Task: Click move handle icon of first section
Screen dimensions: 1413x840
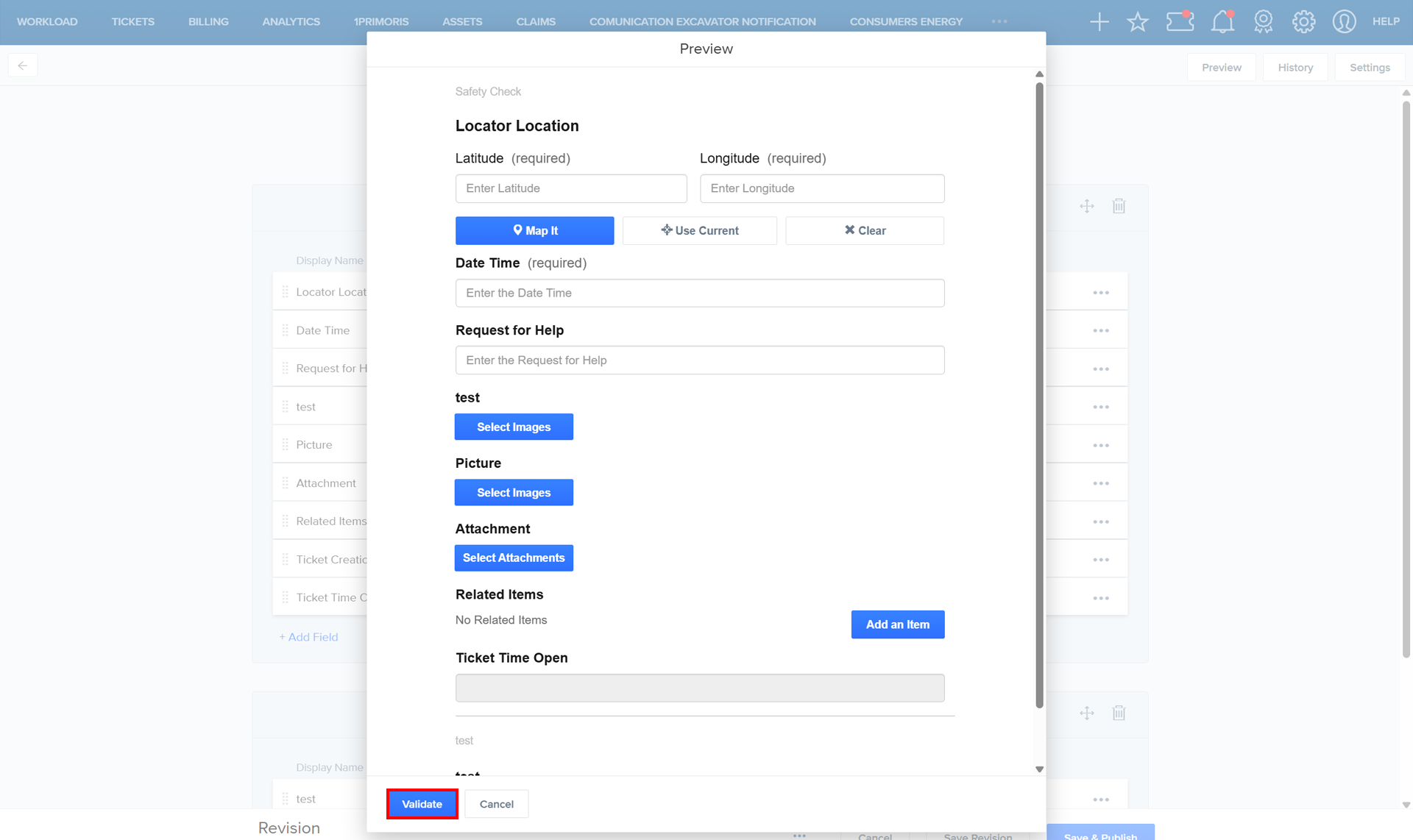Action: [1087, 206]
